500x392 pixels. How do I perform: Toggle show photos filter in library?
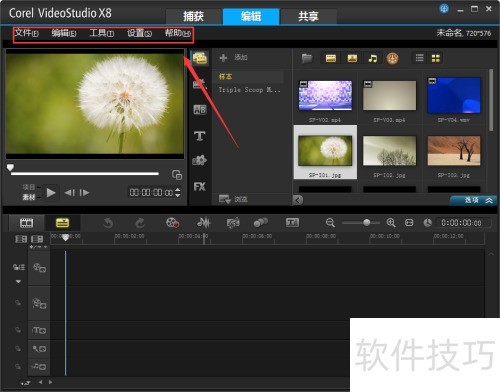(352, 58)
